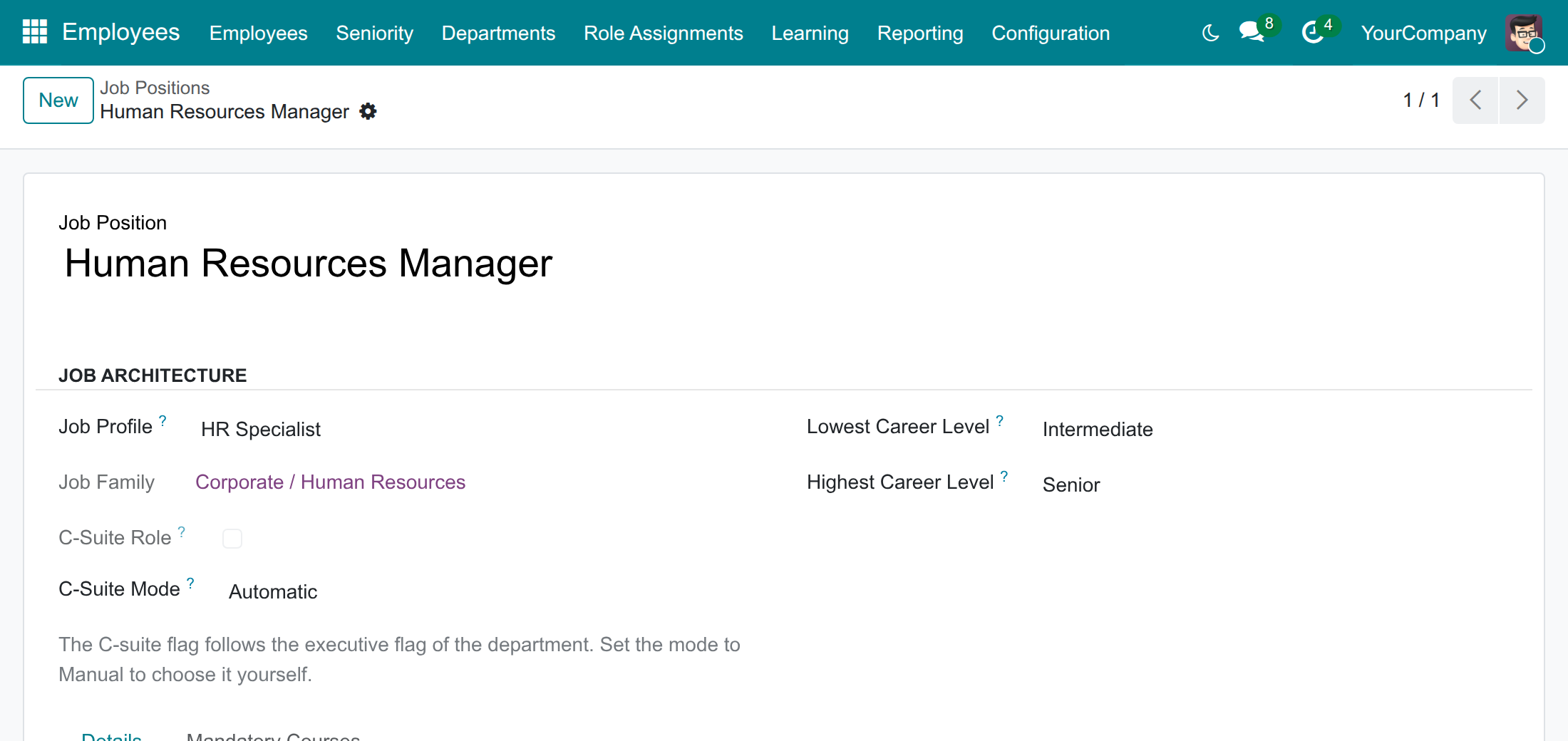Open the apps grid home menu
Image resolution: width=1568 pixels, height=741 pixels.
(x=35, y=32)
